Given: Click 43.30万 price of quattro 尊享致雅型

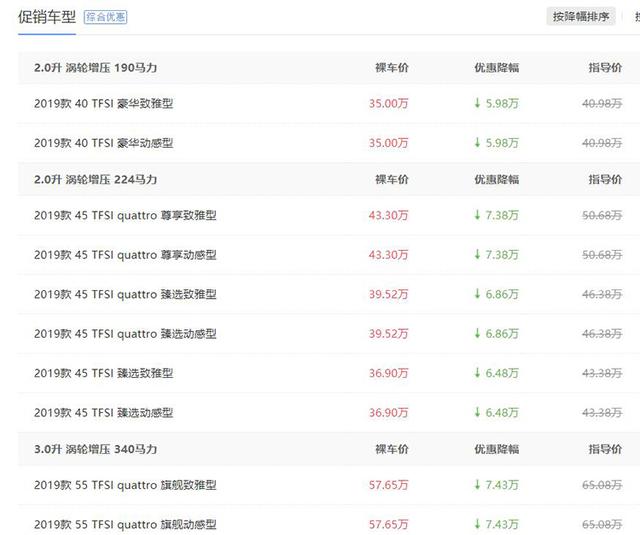Looking at the screenshot, I should point(388,215).
